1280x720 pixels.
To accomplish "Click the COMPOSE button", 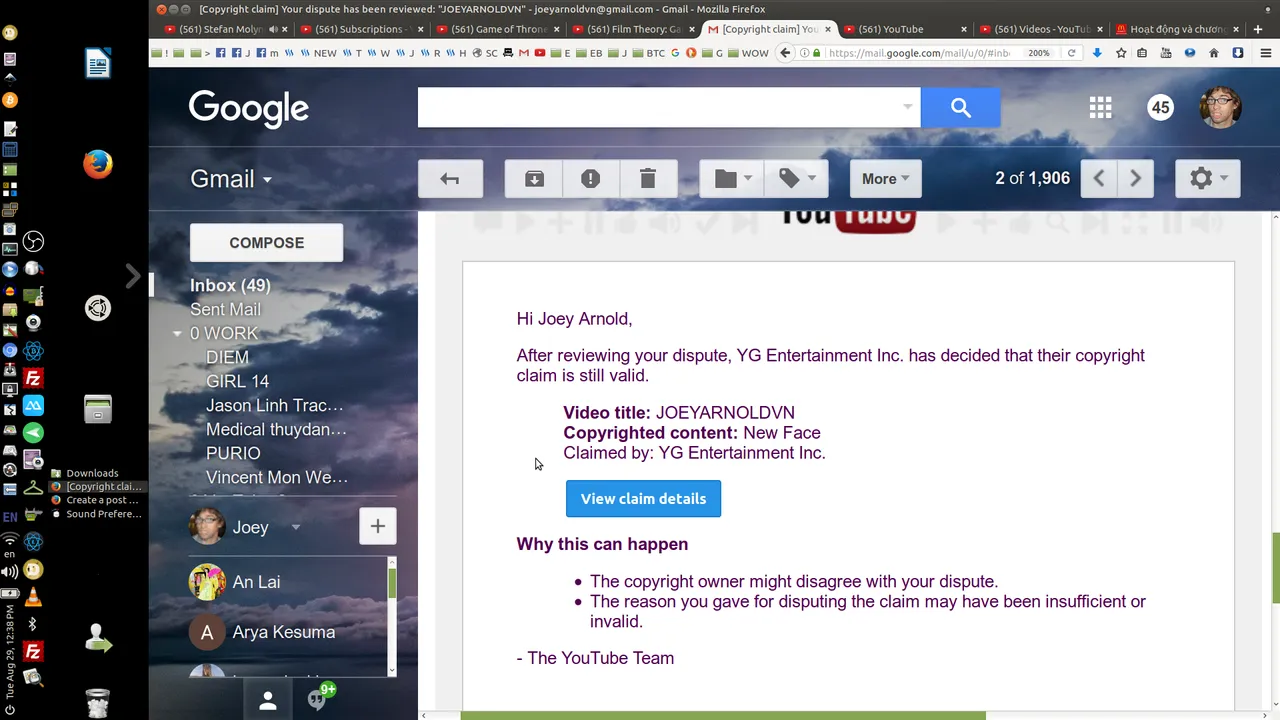I will [x=266, y=243].
